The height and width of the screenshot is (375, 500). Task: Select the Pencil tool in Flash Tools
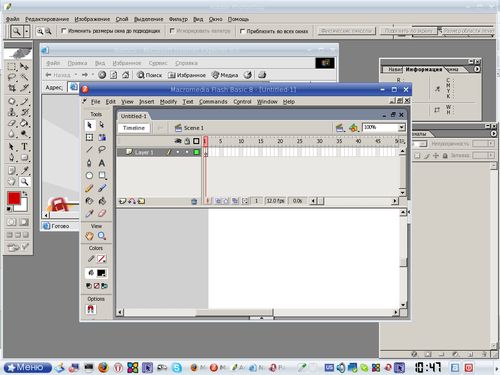pos(89,188)
